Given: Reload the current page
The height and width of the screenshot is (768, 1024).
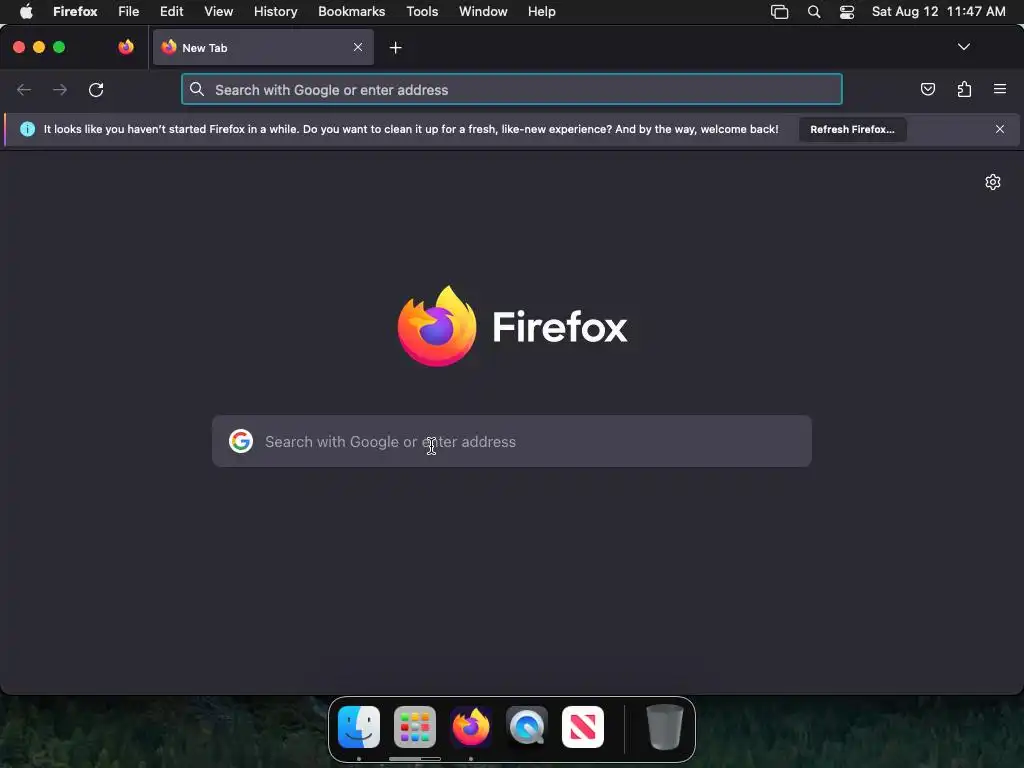Looking at the screenshot, I should 96,89.
